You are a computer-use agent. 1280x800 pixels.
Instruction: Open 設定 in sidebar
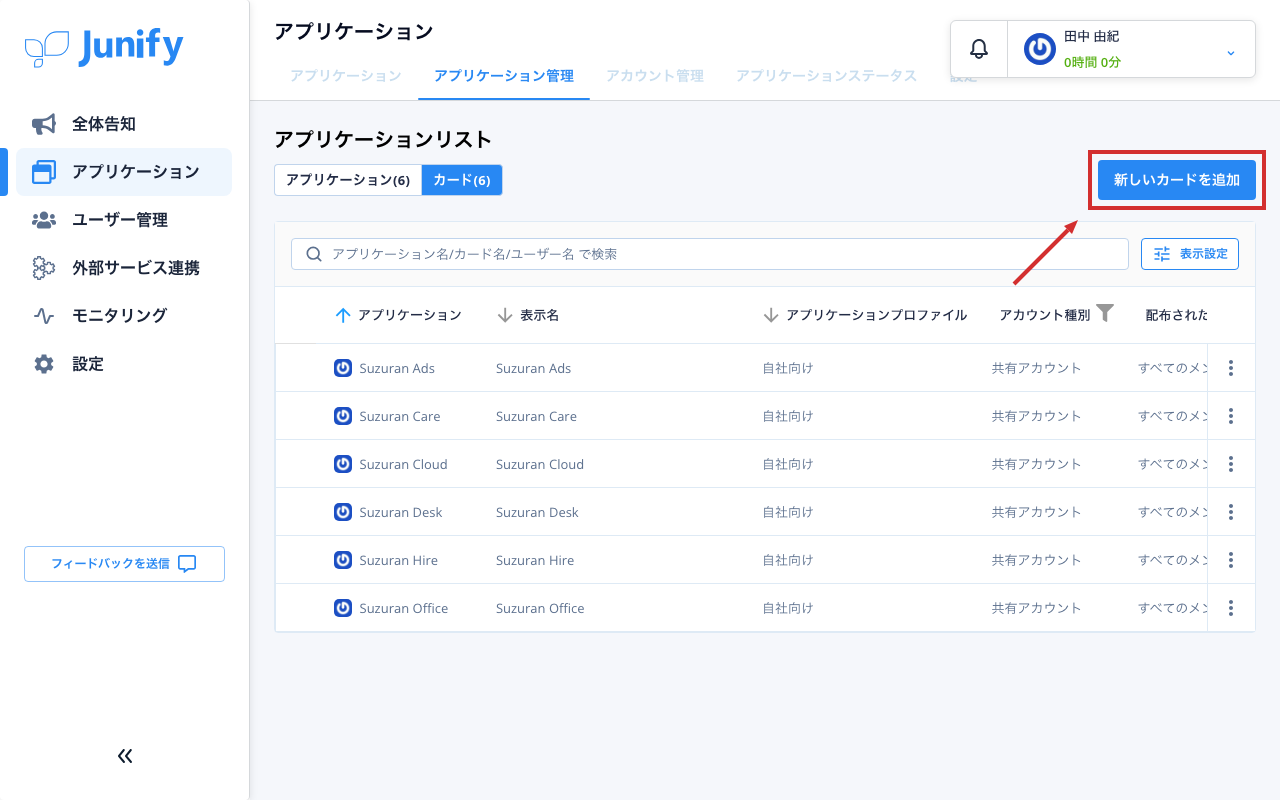click(124, 364)
